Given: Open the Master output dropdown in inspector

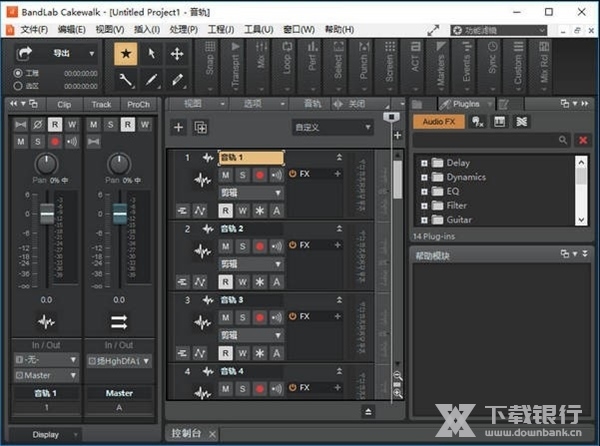Looking at the screenshot, I should [45, 375].
